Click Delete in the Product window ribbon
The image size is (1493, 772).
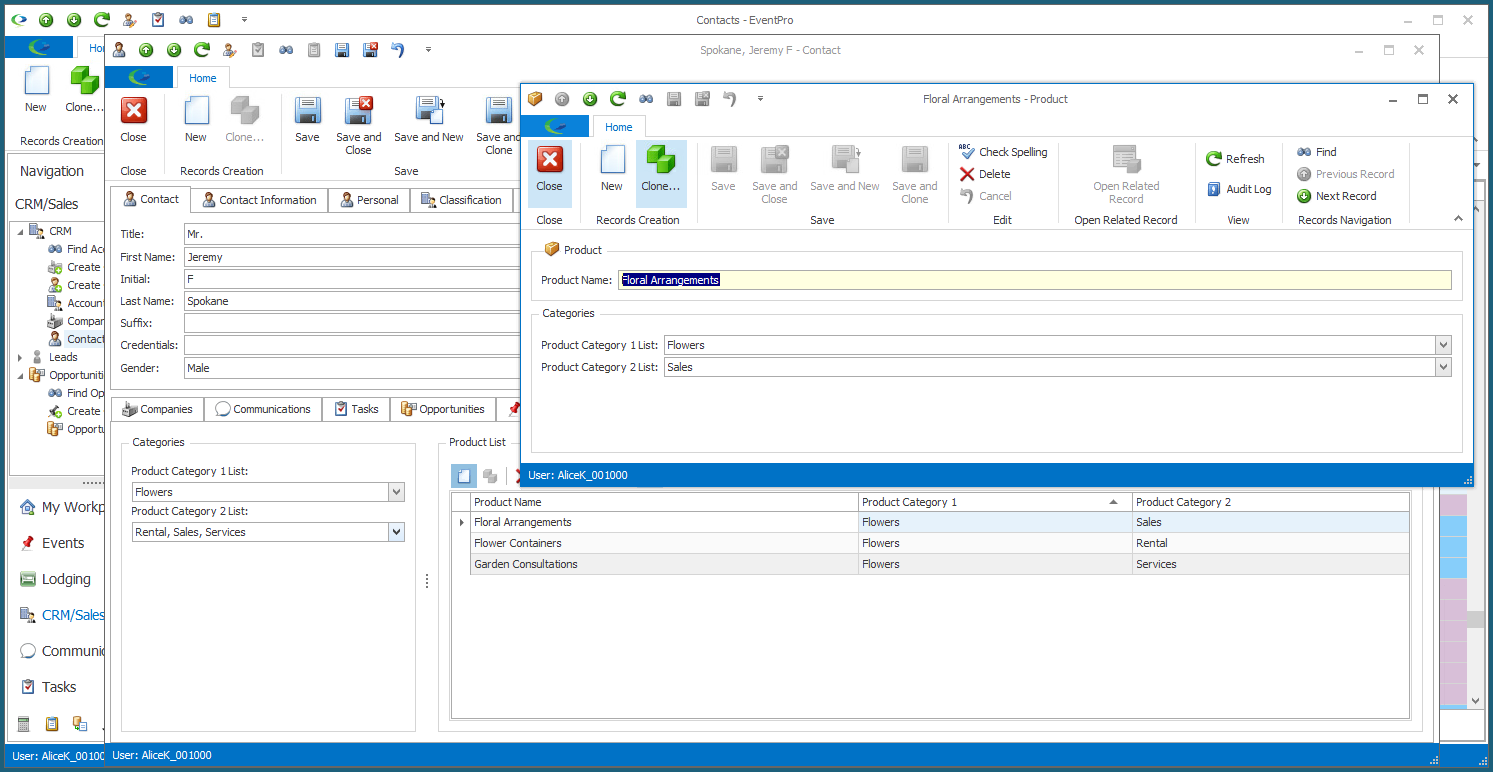click(985, 174)
